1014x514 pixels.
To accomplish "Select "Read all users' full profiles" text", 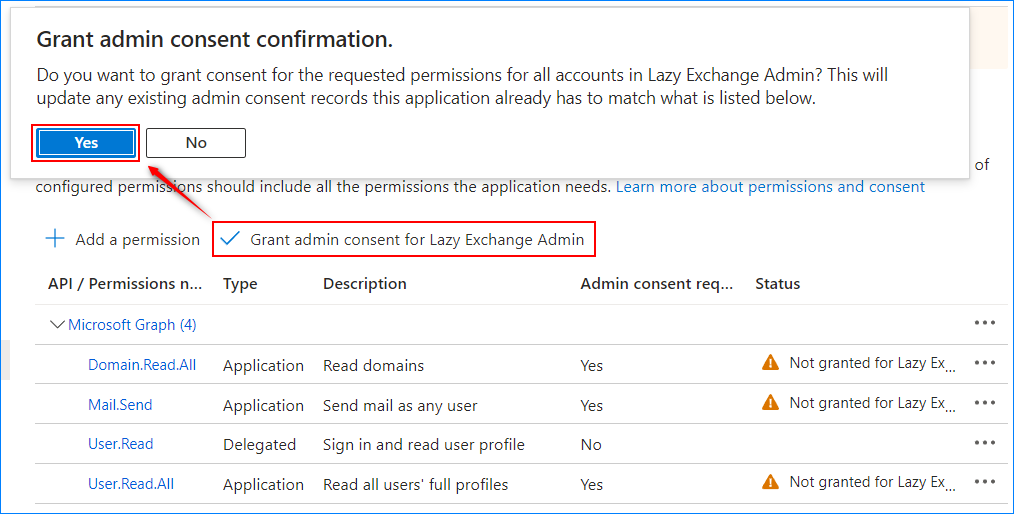I will click(416, 484).
